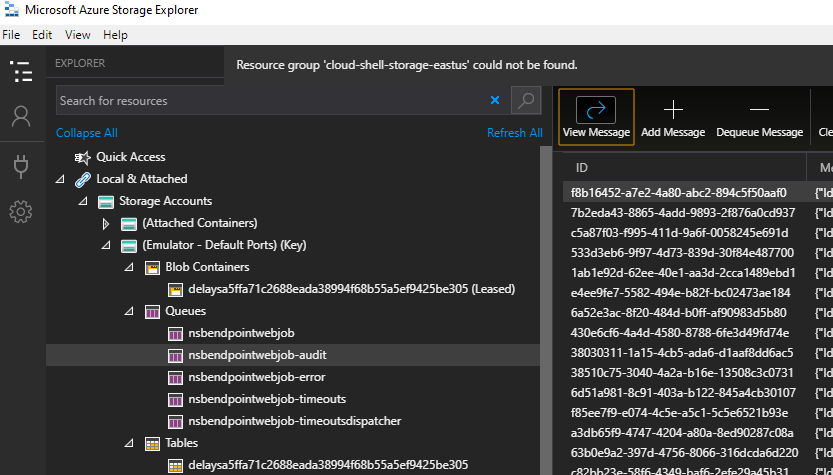The width and height of the screenshot is (833, 475).
Task: Select message 38510c75-3040-4a2a-b16e-13508c3c0731
Action: [x=684, y=373]
